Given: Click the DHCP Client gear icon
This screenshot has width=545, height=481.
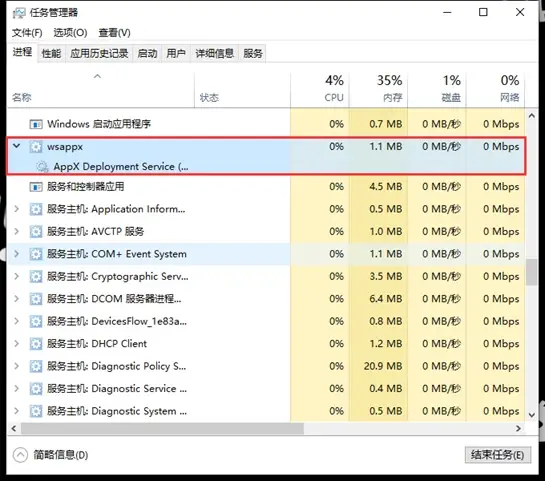Looking at the screenshot, I should [x=35, y=344].
